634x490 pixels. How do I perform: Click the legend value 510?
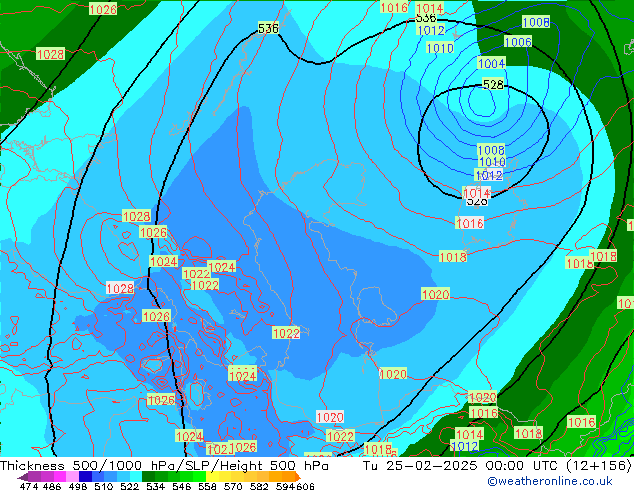pos(104,486)
